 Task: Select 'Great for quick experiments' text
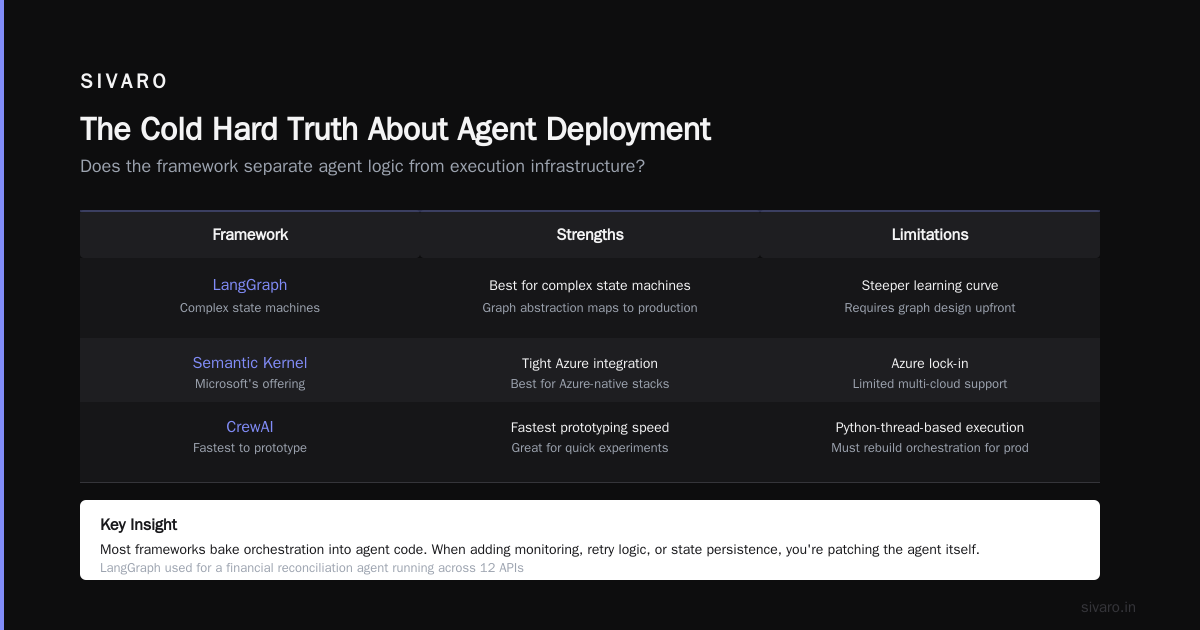tap(590, 448)
